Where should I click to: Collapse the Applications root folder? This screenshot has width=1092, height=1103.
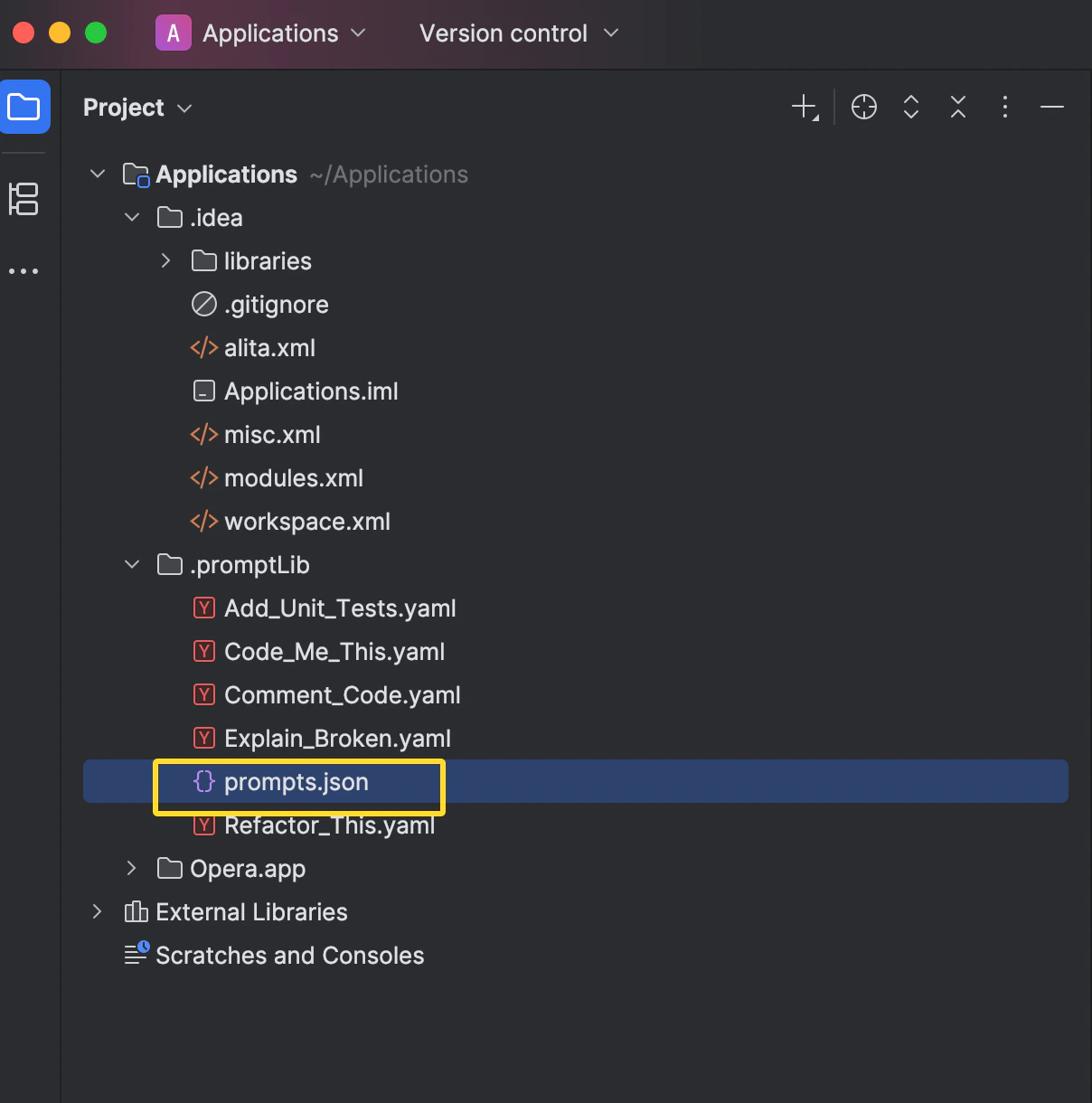click(x=98, y=174)
